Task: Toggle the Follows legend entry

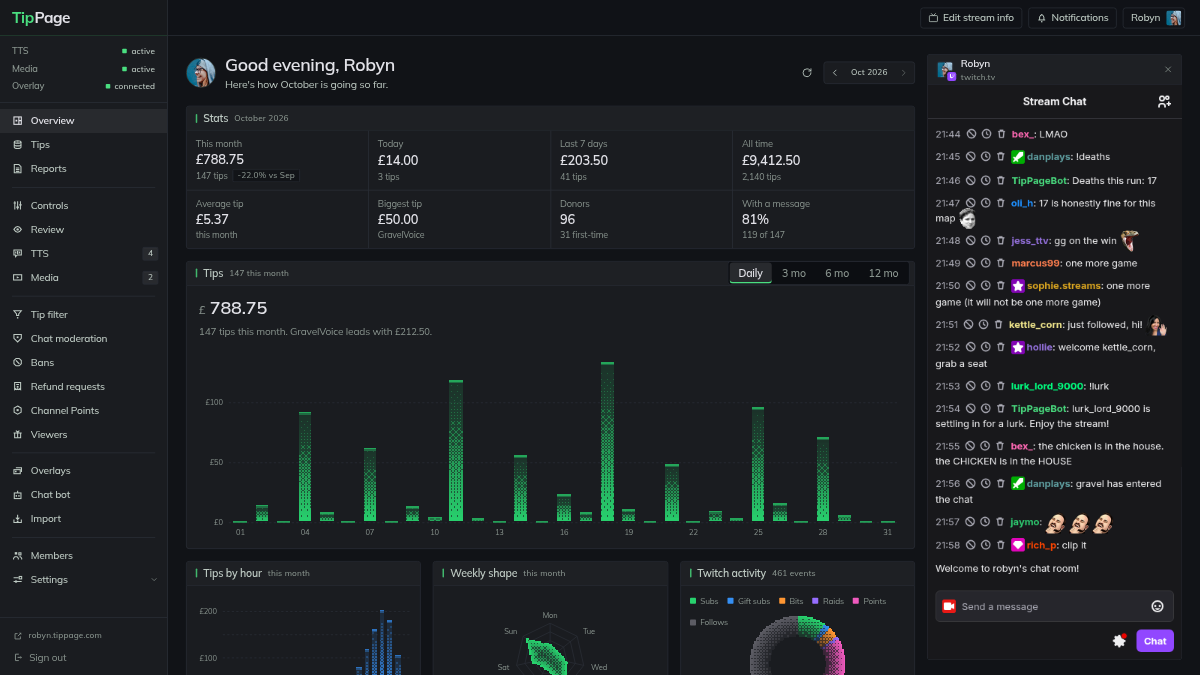Action: coord(709,623)
